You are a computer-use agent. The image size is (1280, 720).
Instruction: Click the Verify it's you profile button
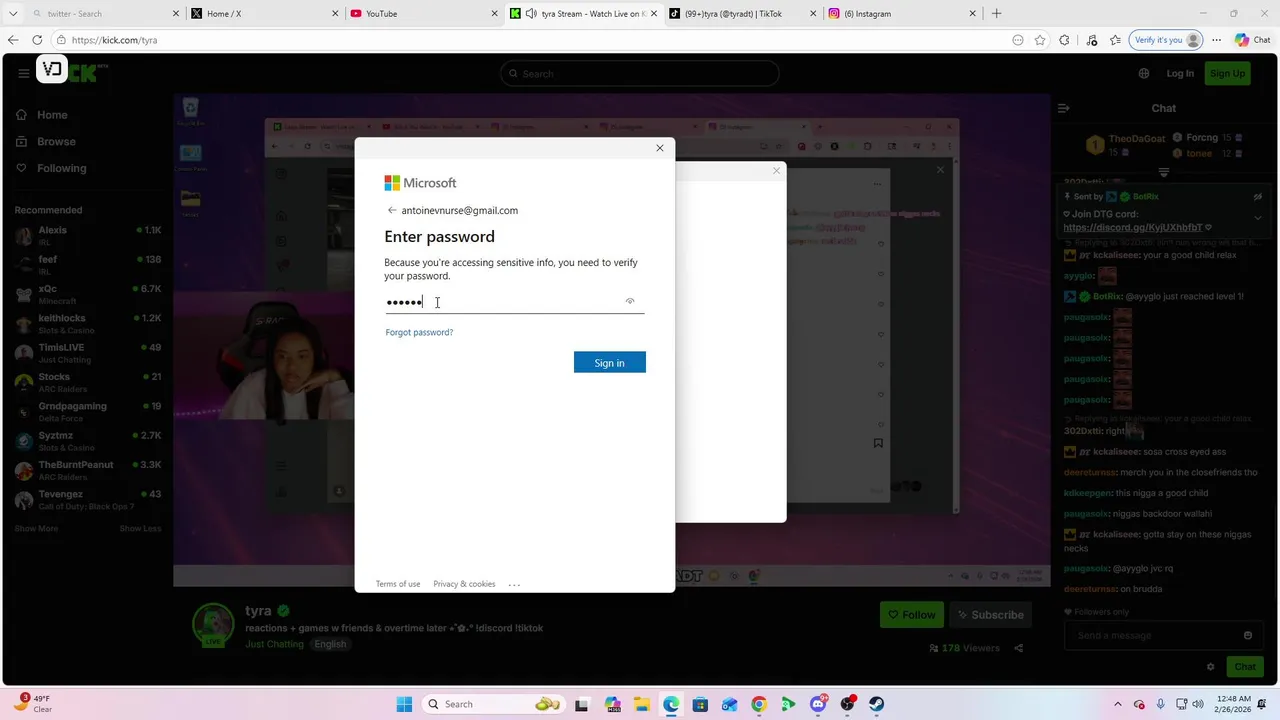pyautogui.click(x=1167, y=40)
